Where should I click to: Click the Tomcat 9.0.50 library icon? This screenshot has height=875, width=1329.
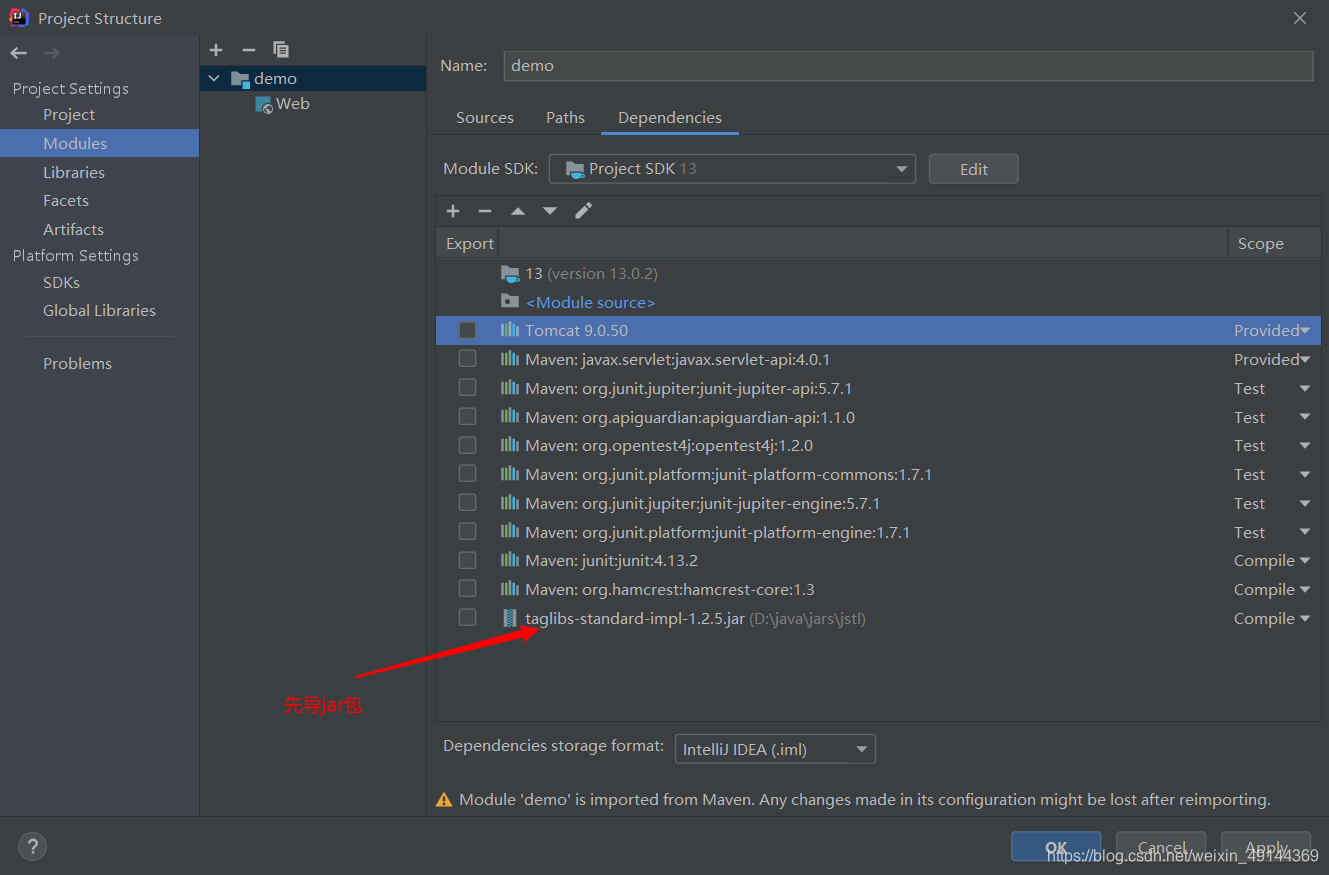[x=510, y=330]
